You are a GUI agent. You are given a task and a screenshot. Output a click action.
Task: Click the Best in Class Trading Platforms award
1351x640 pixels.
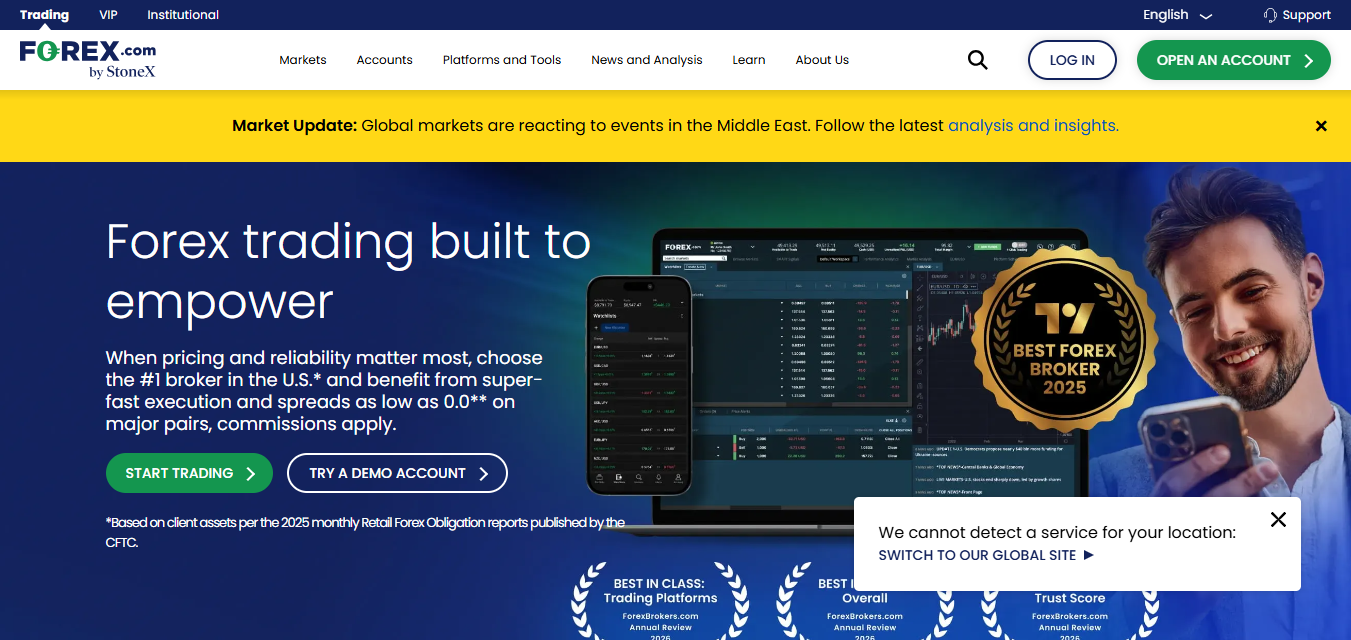tap(660, 600)
